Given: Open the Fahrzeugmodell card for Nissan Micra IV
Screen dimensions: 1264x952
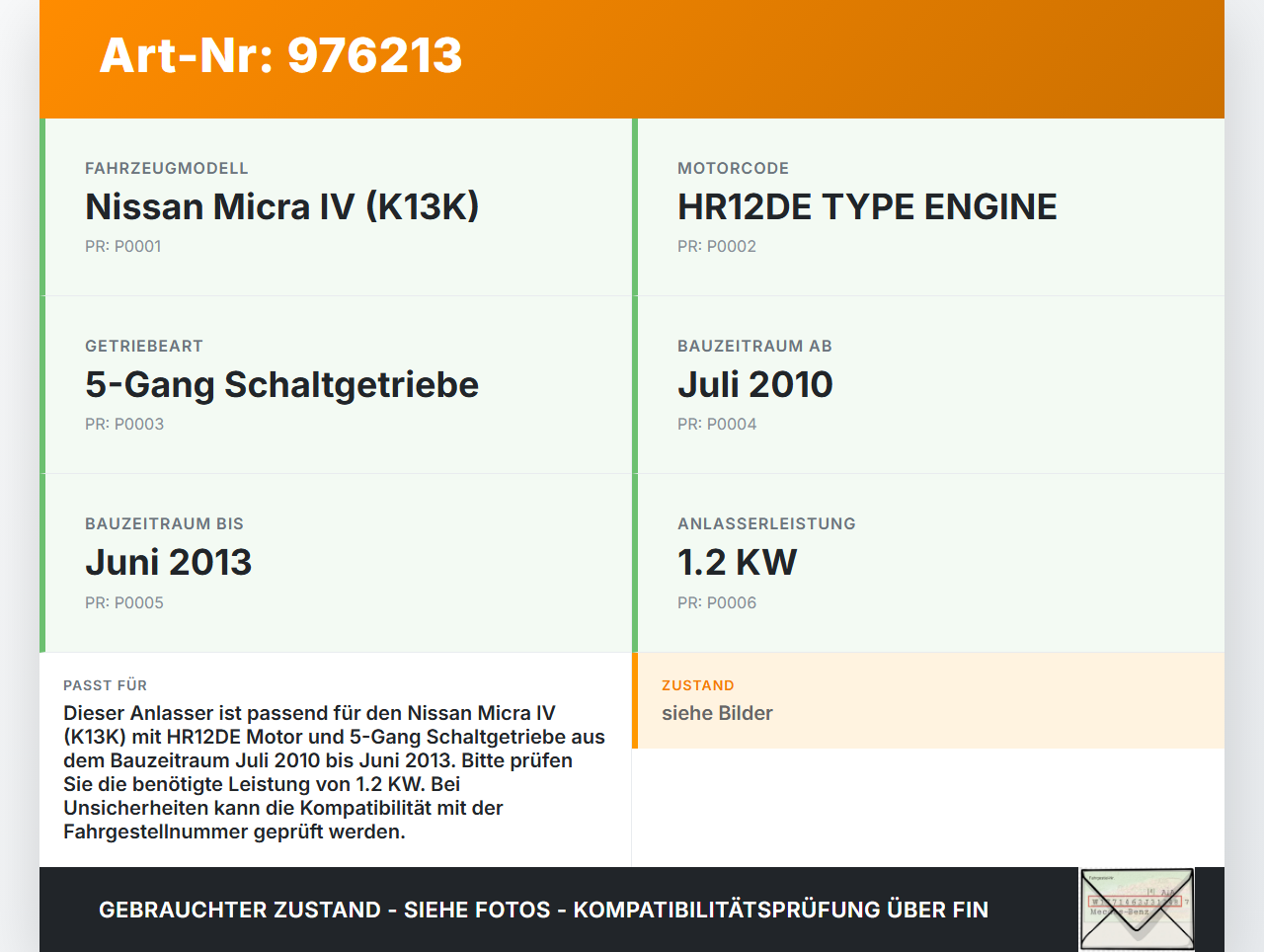Looking at the screenshot, I should [282, 206].
